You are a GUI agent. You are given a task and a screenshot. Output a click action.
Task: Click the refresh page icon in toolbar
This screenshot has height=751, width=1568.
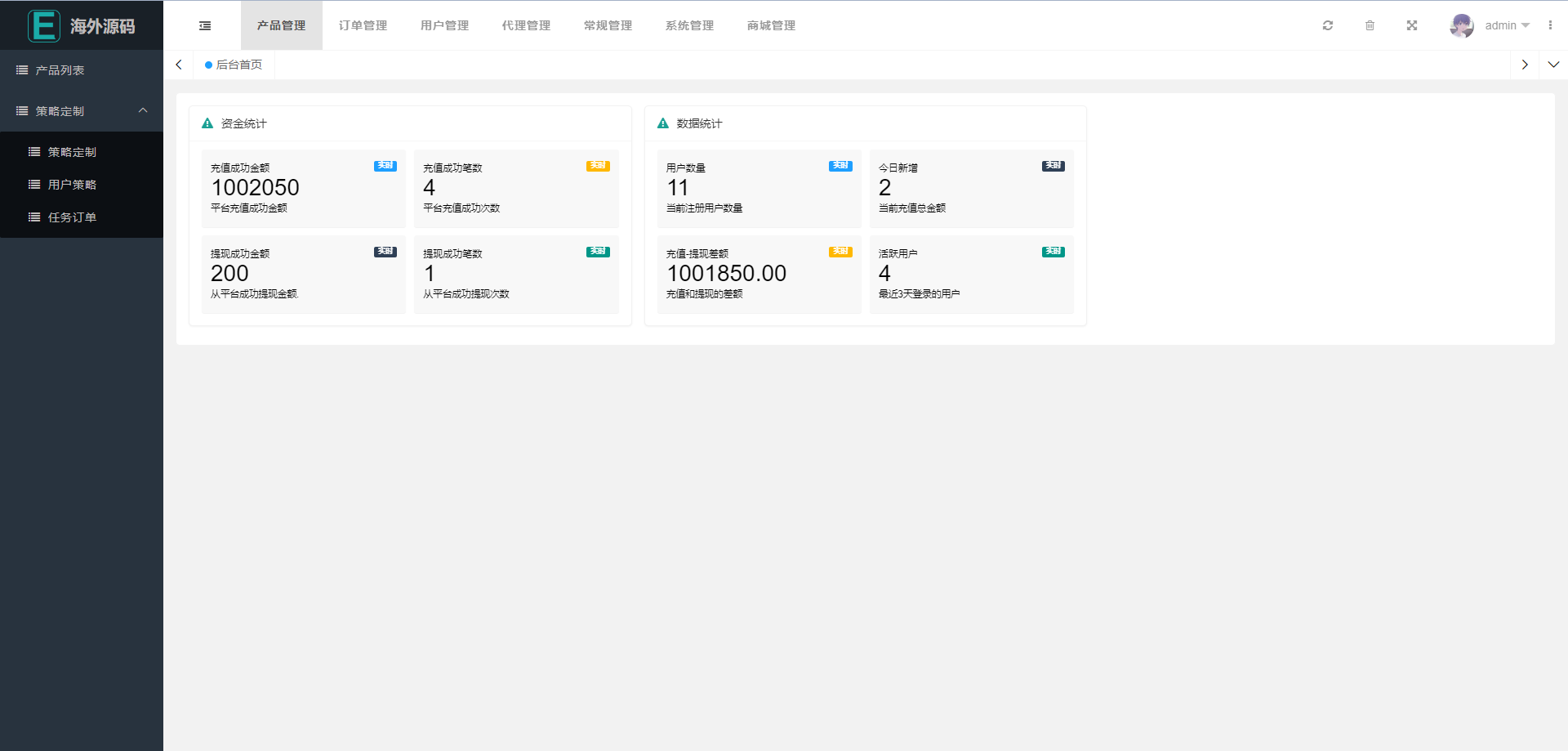1327,25
